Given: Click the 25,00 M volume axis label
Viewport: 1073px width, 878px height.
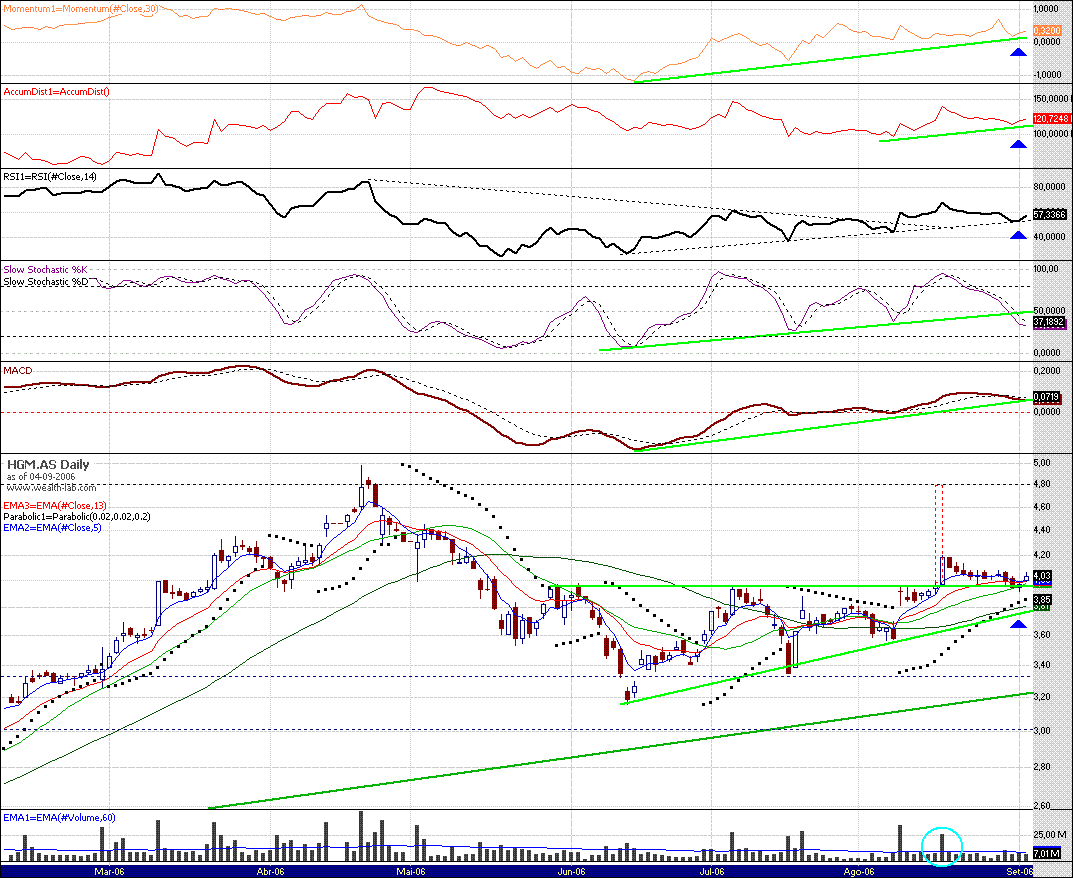Looking at the screenshot, I should point(1050,834).
